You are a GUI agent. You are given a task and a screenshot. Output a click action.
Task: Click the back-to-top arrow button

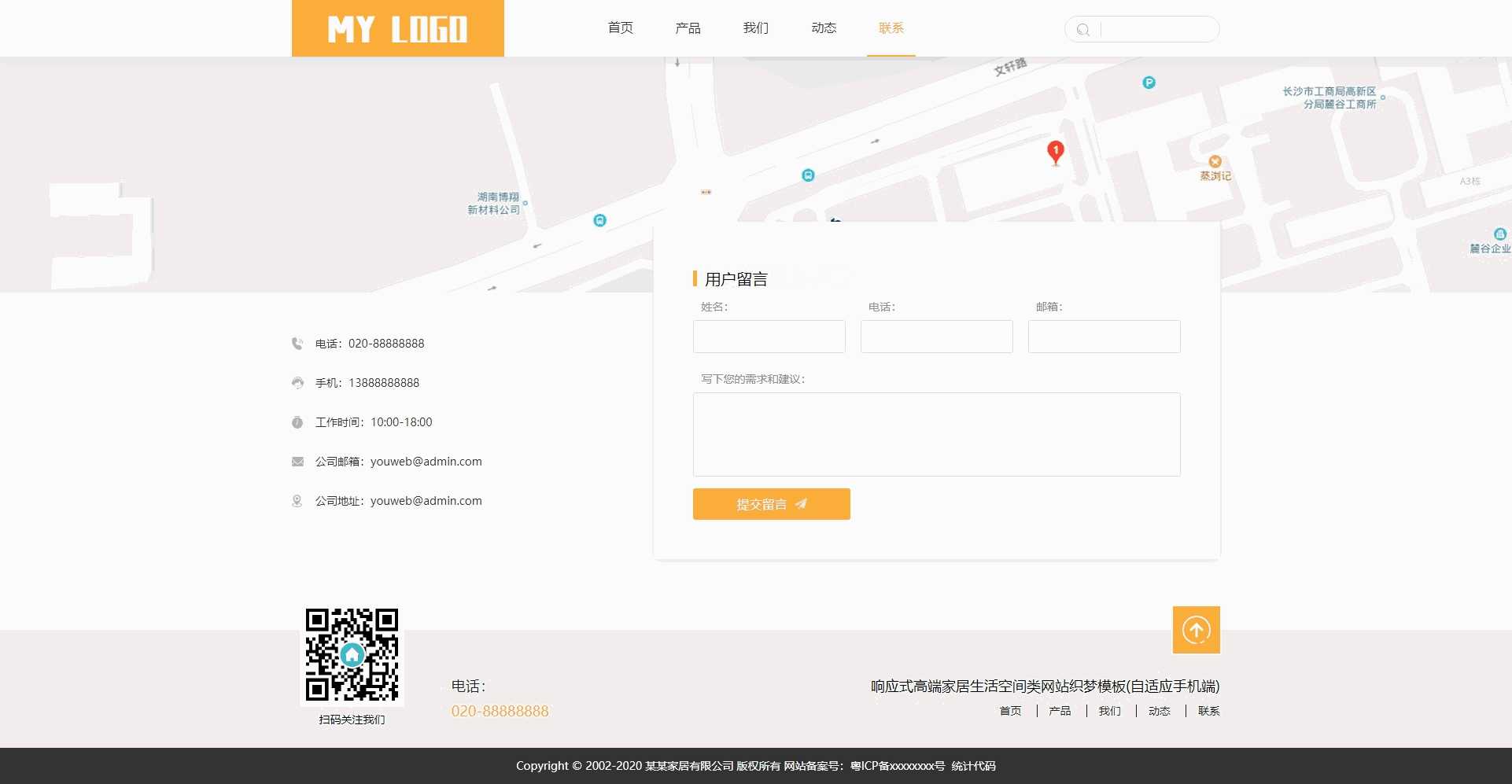[x=1196, y=629]
